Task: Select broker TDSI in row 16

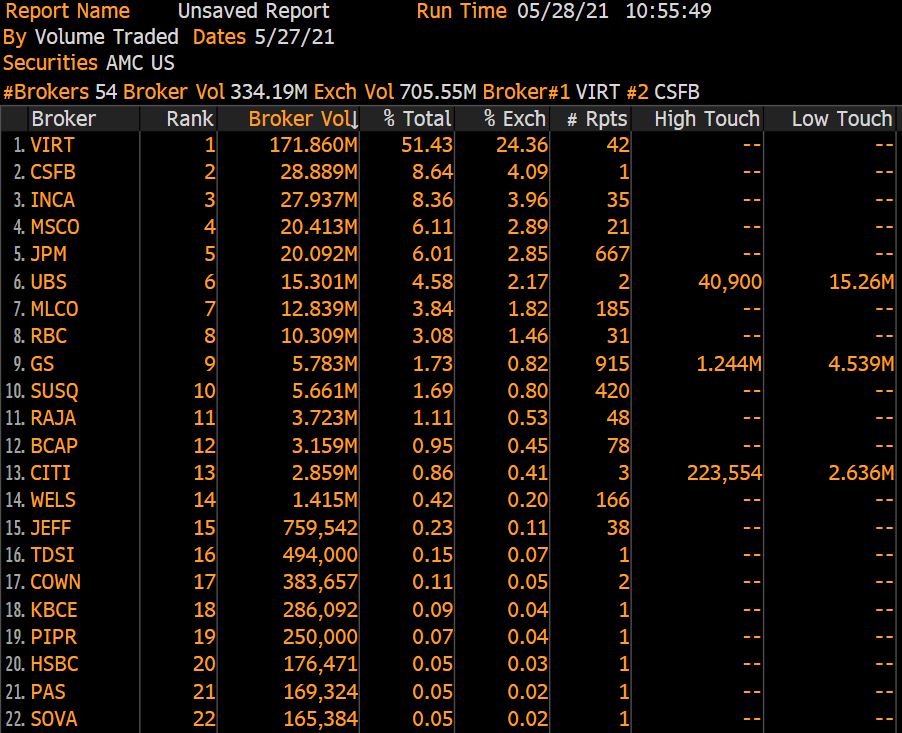Action: (52, 555)
